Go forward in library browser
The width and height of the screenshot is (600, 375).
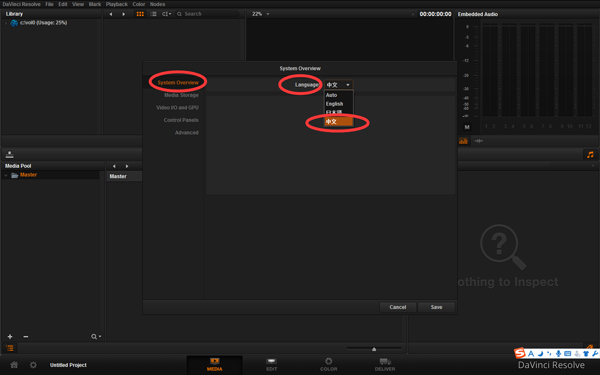(x=123, y=14)
